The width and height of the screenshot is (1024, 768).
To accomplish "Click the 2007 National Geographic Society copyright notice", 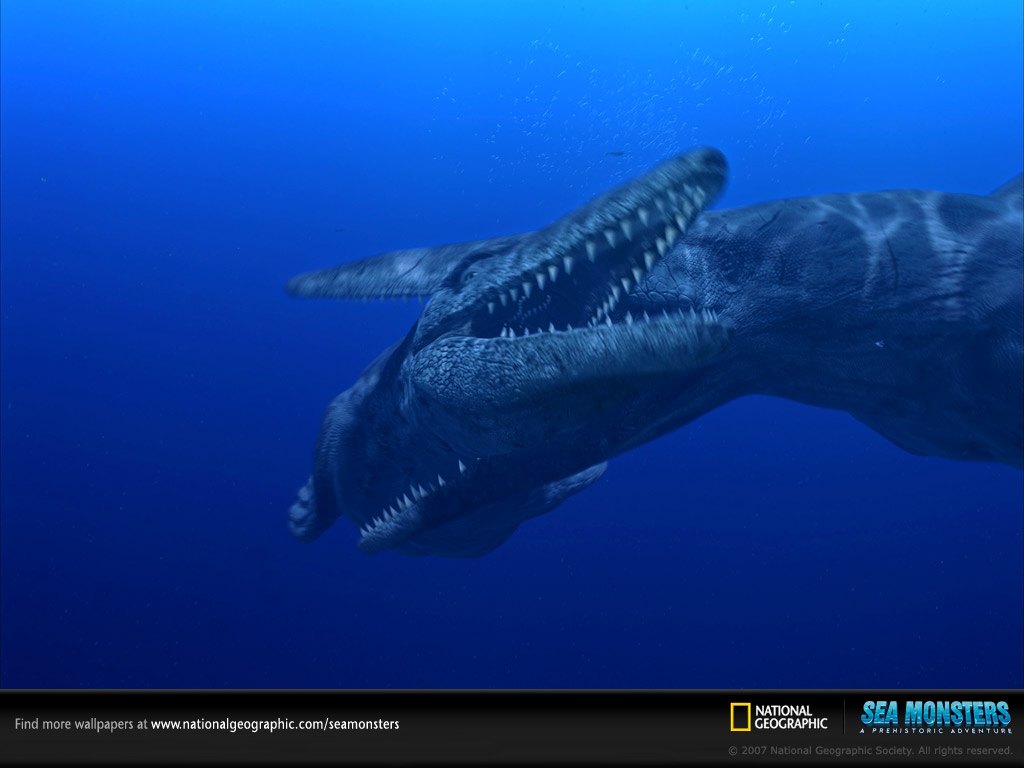I will tap(870, 750).
